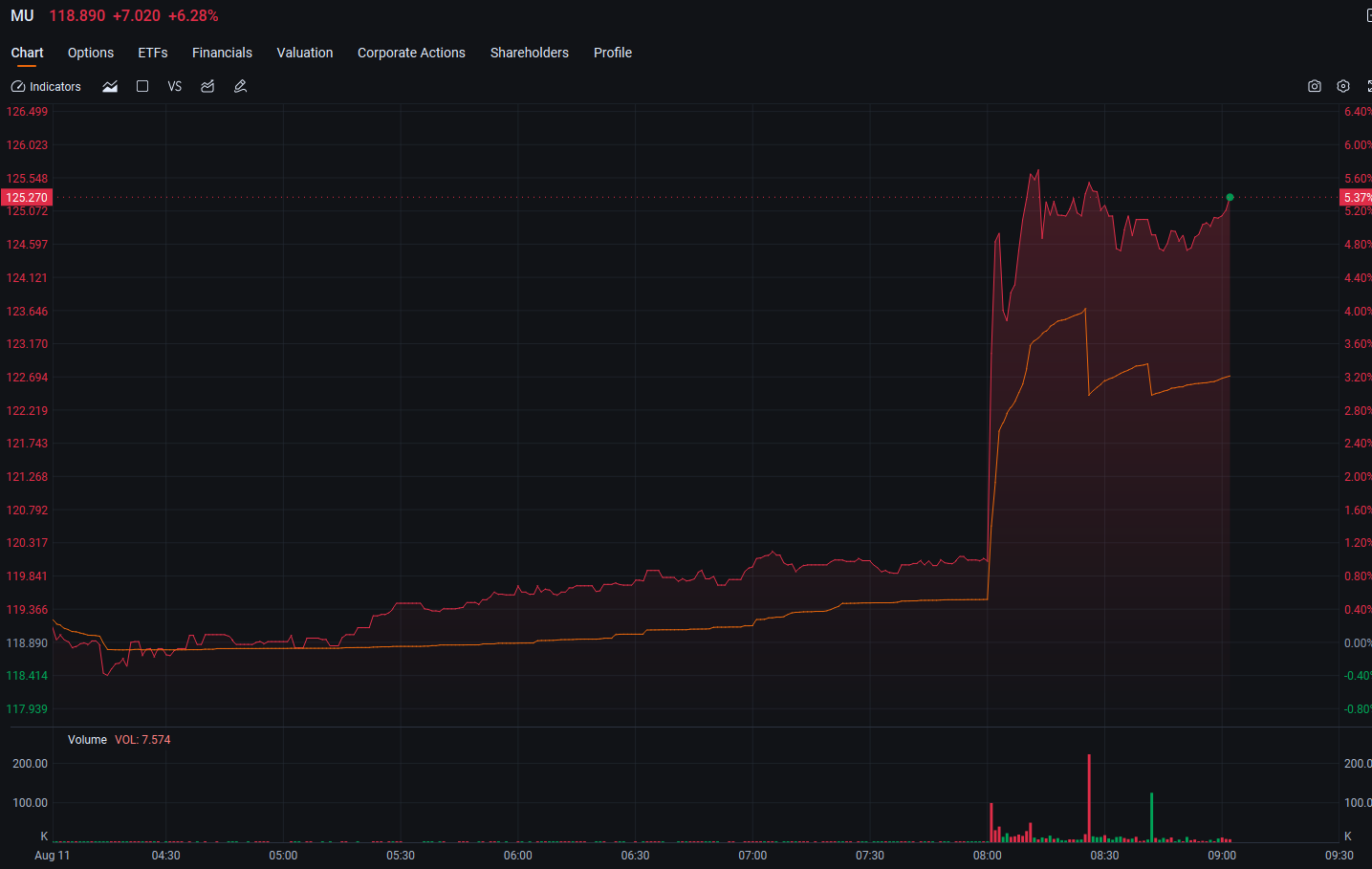Open chart settings gear icon

pos(1343,86)
